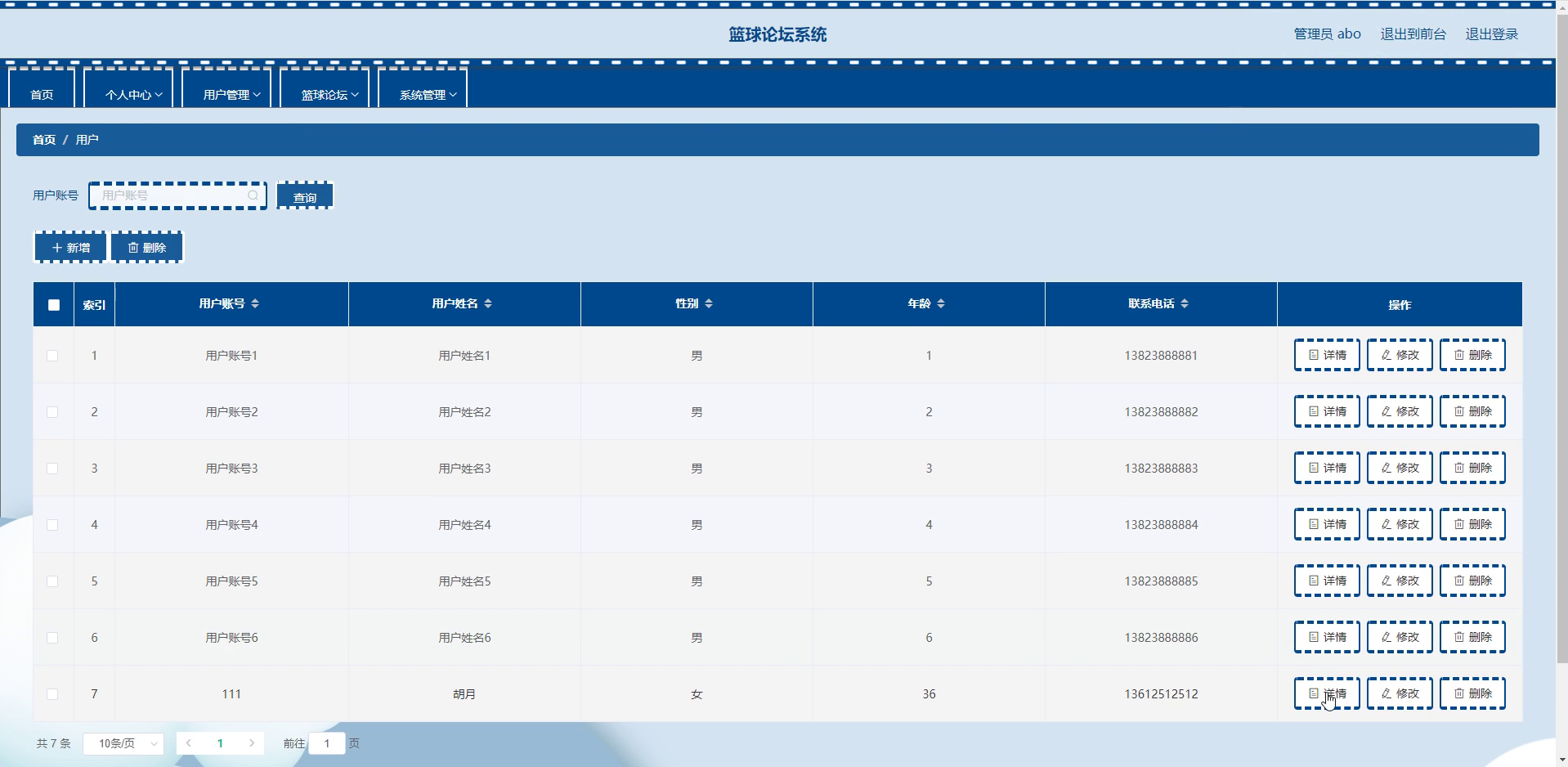Delete 用户账号5 row
The width and height of the screenshot is (1568, 767).
tap(1472, 581)
